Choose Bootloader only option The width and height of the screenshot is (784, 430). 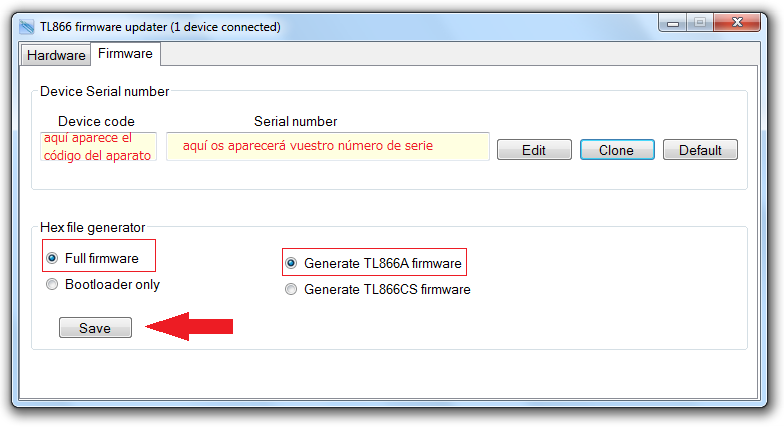[103, 284]
